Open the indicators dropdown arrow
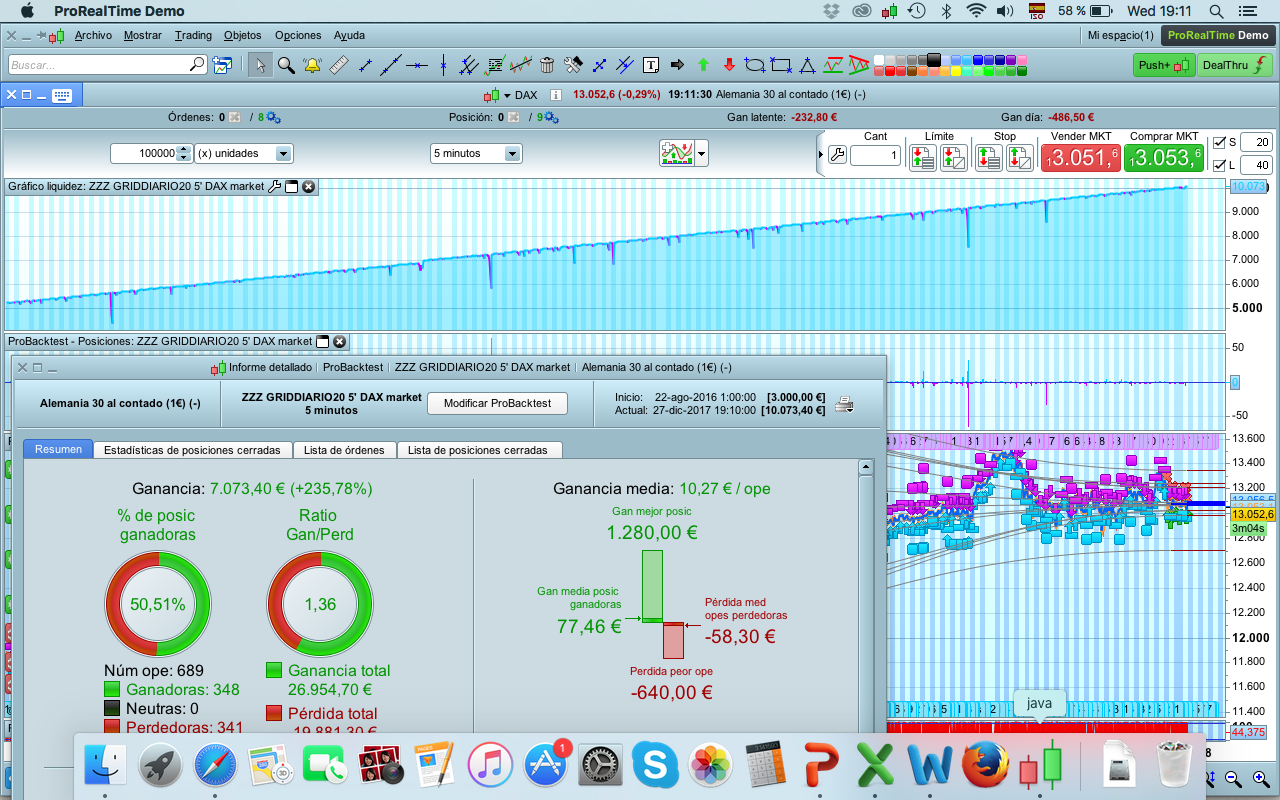Viewport: 1280px width, 800px height. (x=702, y=154)
